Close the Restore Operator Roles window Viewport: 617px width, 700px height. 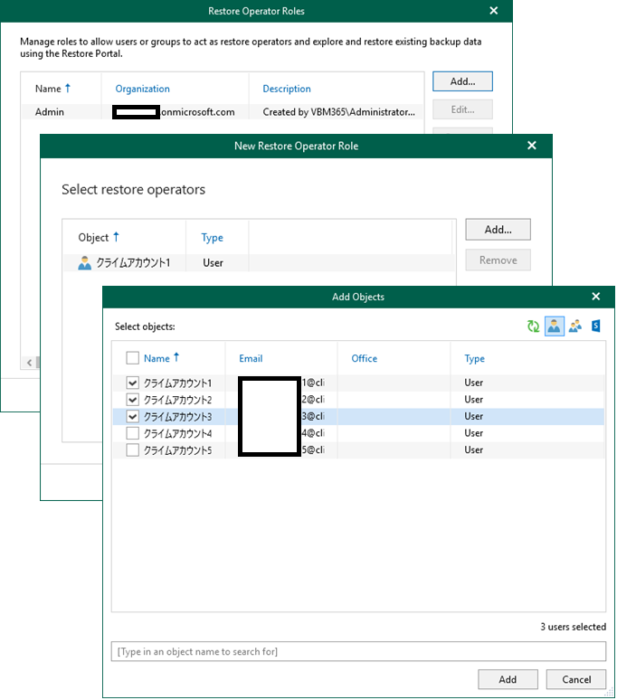point(493,11)
